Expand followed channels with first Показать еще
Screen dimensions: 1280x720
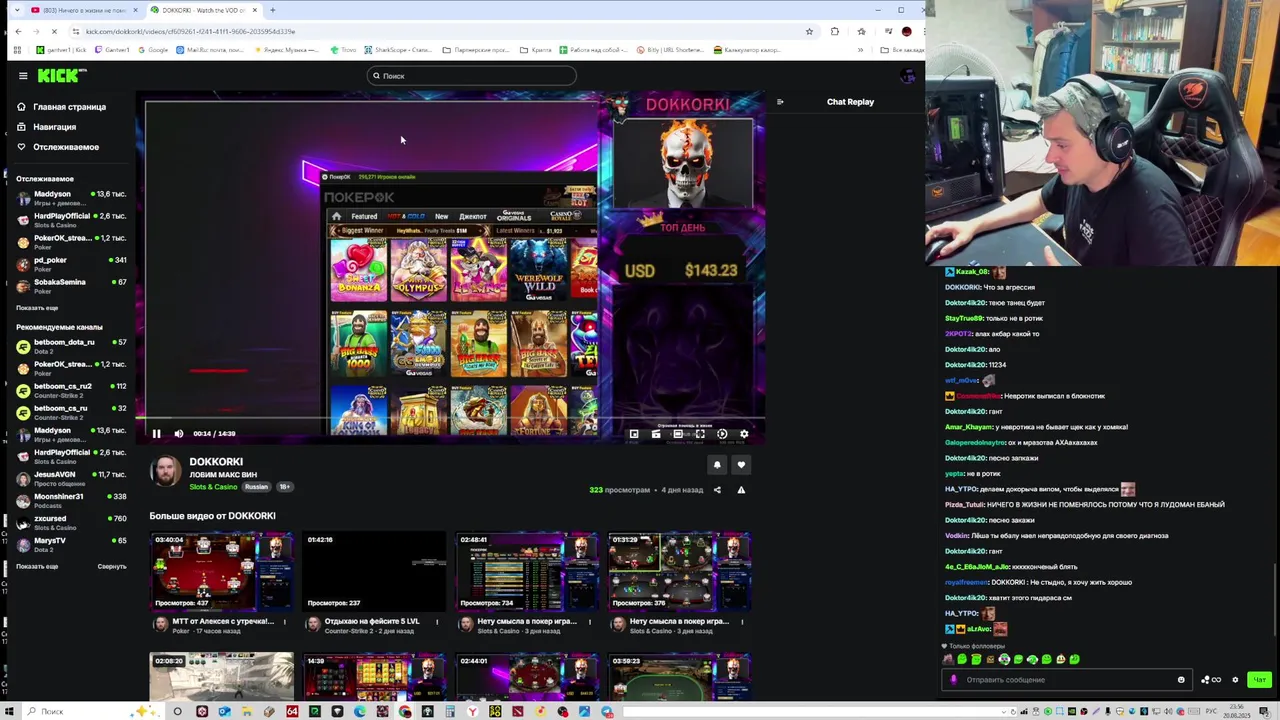point(37,308)
